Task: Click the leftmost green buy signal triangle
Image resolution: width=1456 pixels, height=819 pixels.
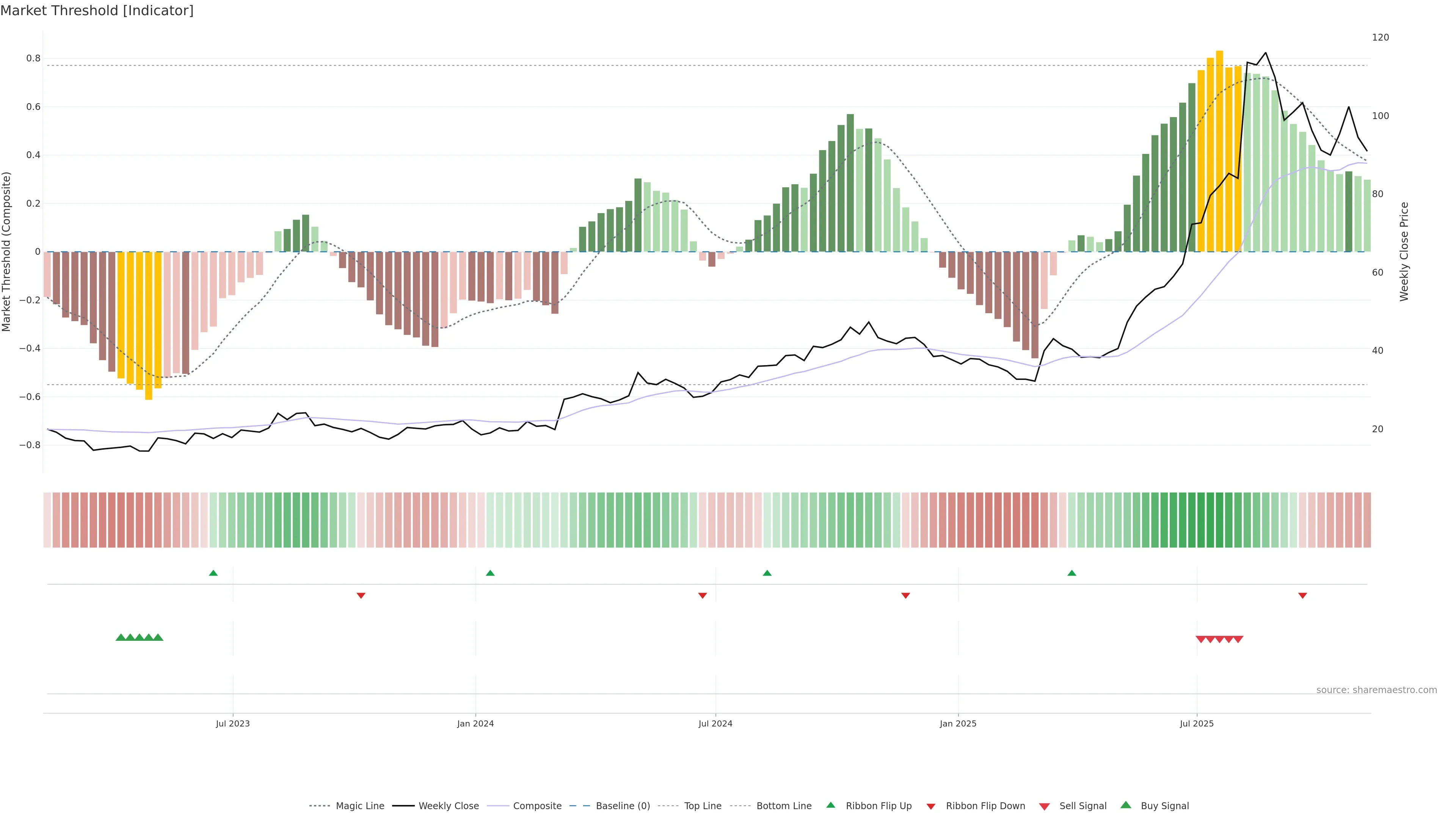Action: [x=121, y=637]
